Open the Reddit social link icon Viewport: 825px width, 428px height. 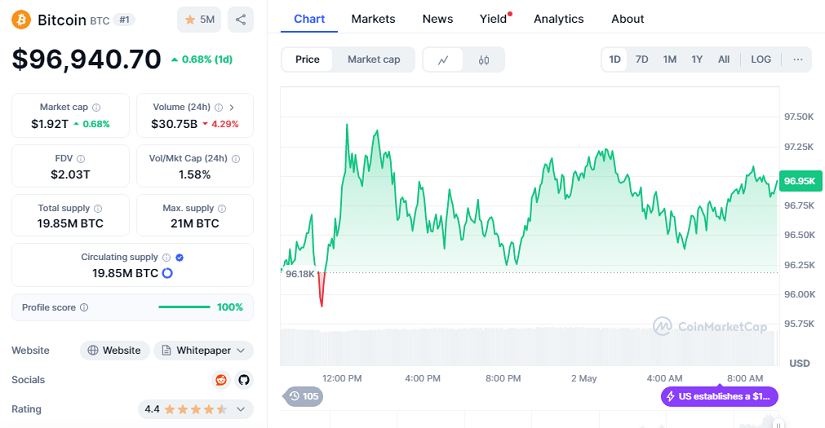(x=221, y=380)
